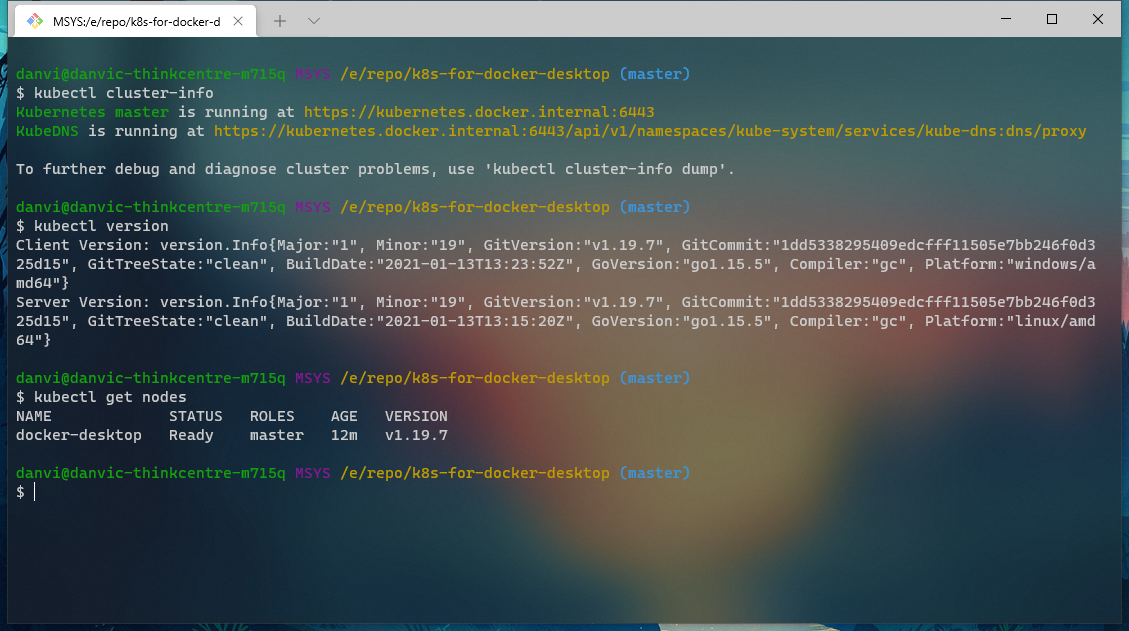Image resolution: width=1129 pixels, height=631 pixels.
Task: Click BuildDate "2021-01-13T13:23:52Z" text
Action: 429,264
